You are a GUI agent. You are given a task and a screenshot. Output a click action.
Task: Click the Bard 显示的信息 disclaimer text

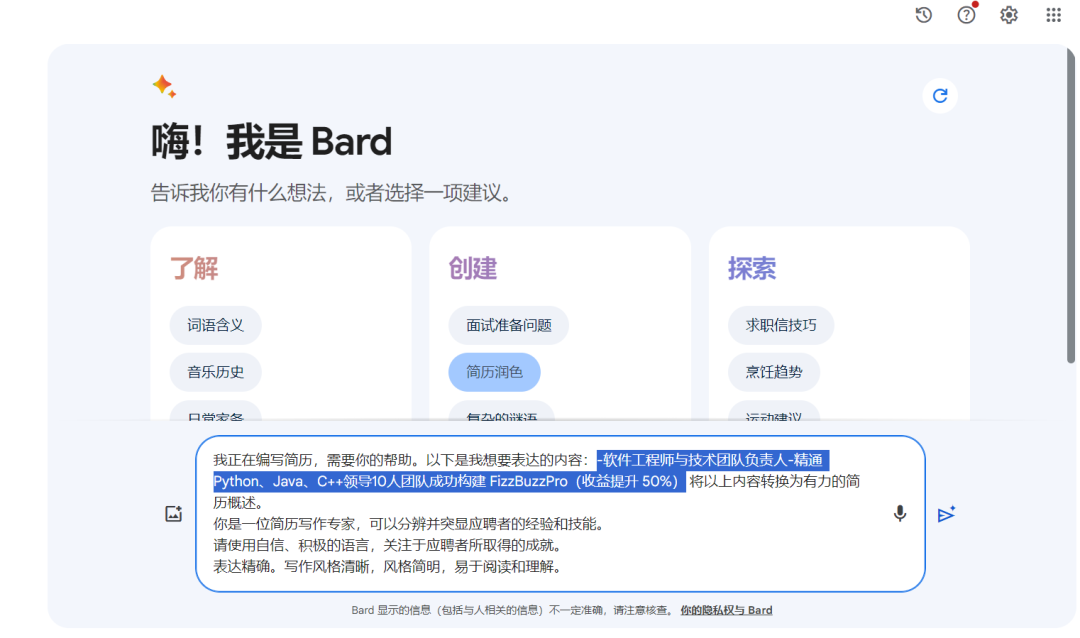pyautogui.click(x=513, y=610)
